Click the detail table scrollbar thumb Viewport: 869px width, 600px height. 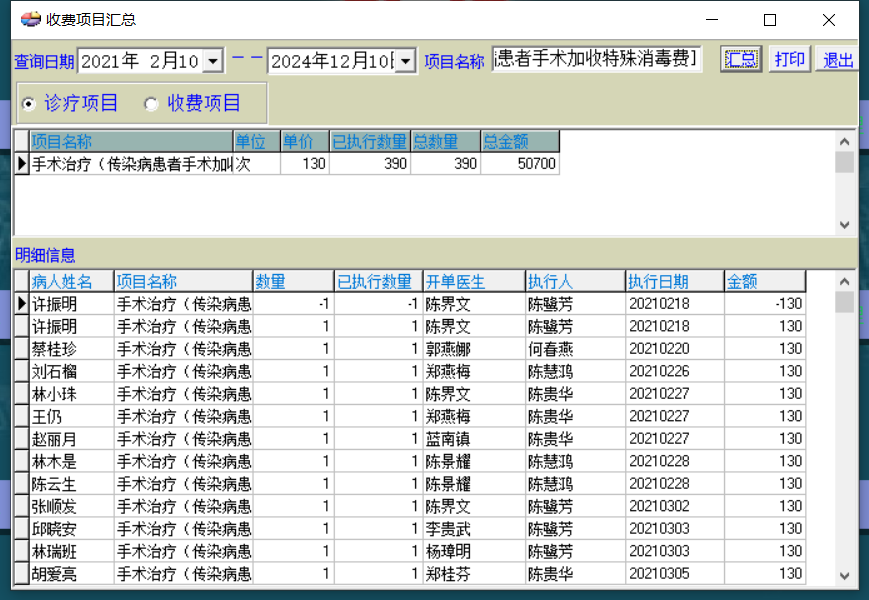pyautogui.click(x=845, y=302)
